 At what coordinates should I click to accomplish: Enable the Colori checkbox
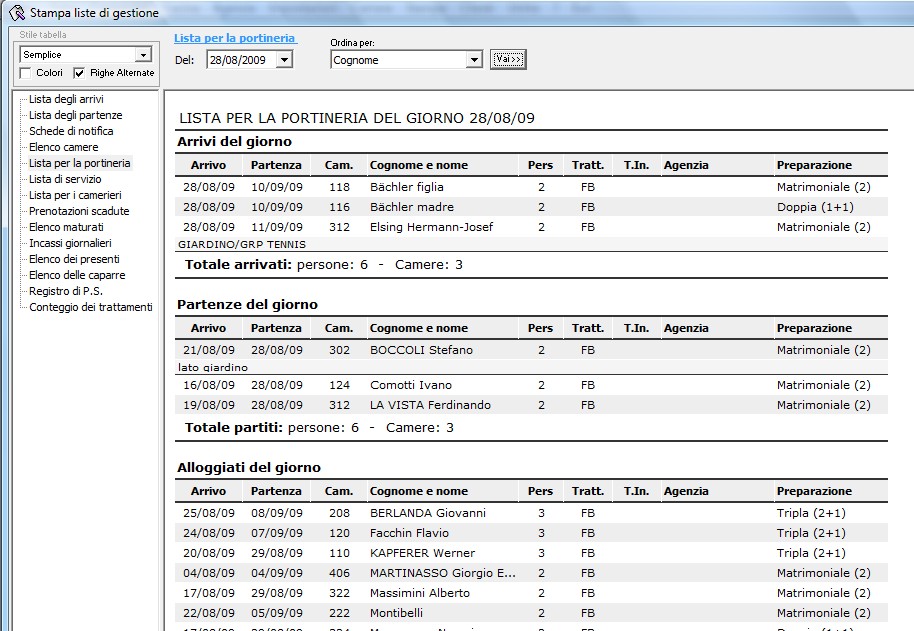click(x=25, y=73)
